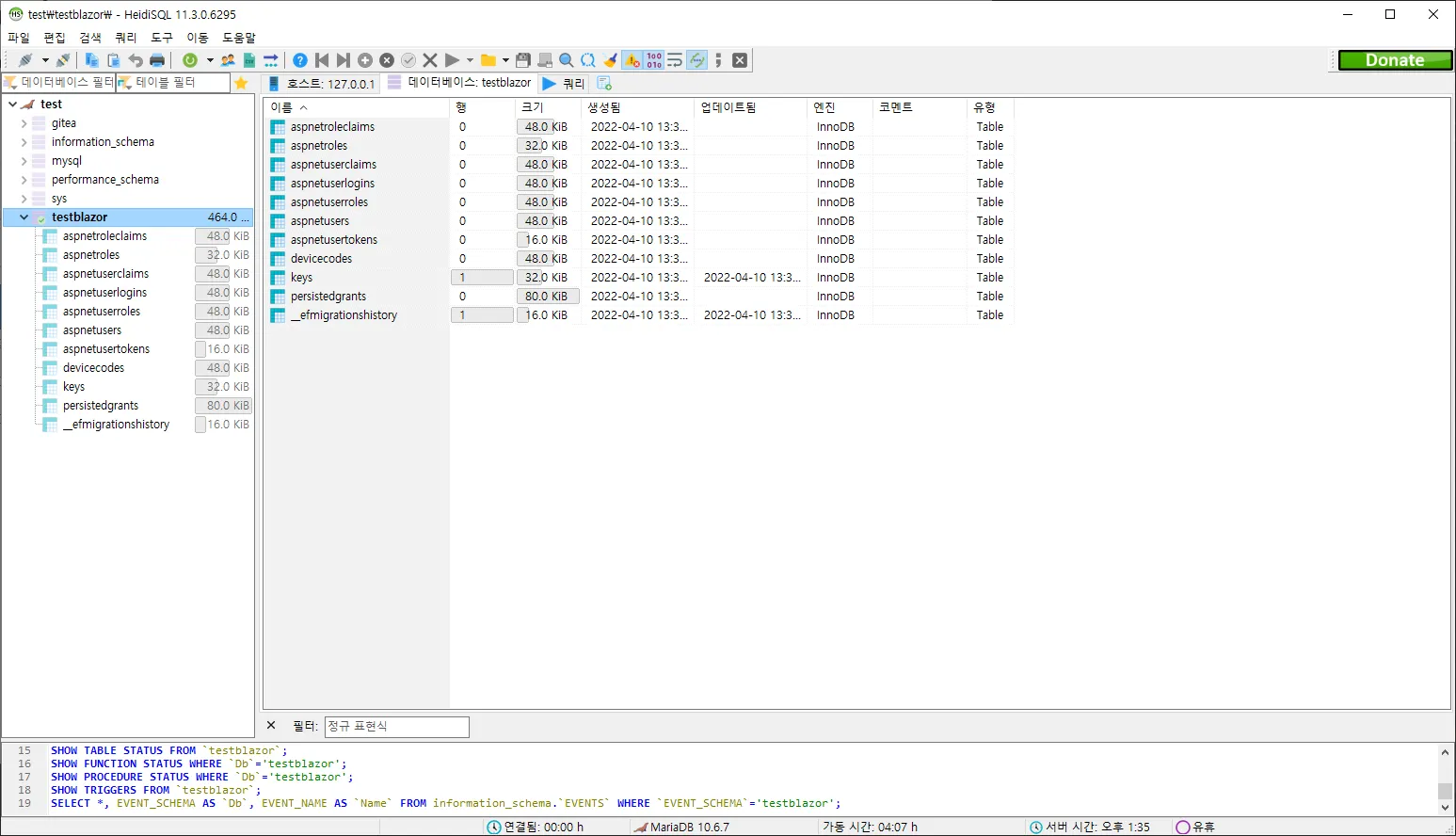1456x836 pixels.
Task: Switch to the 호스트: 127.0.0.1 tab
Action: 322,83
